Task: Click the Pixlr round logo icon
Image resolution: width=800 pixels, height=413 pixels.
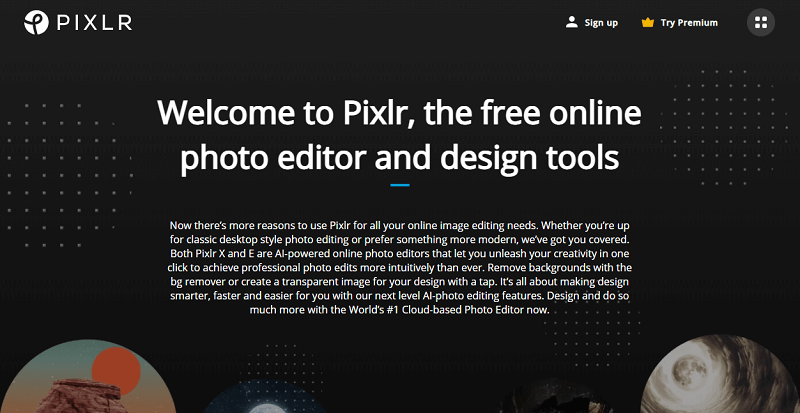Action: [x=36, y=22]
